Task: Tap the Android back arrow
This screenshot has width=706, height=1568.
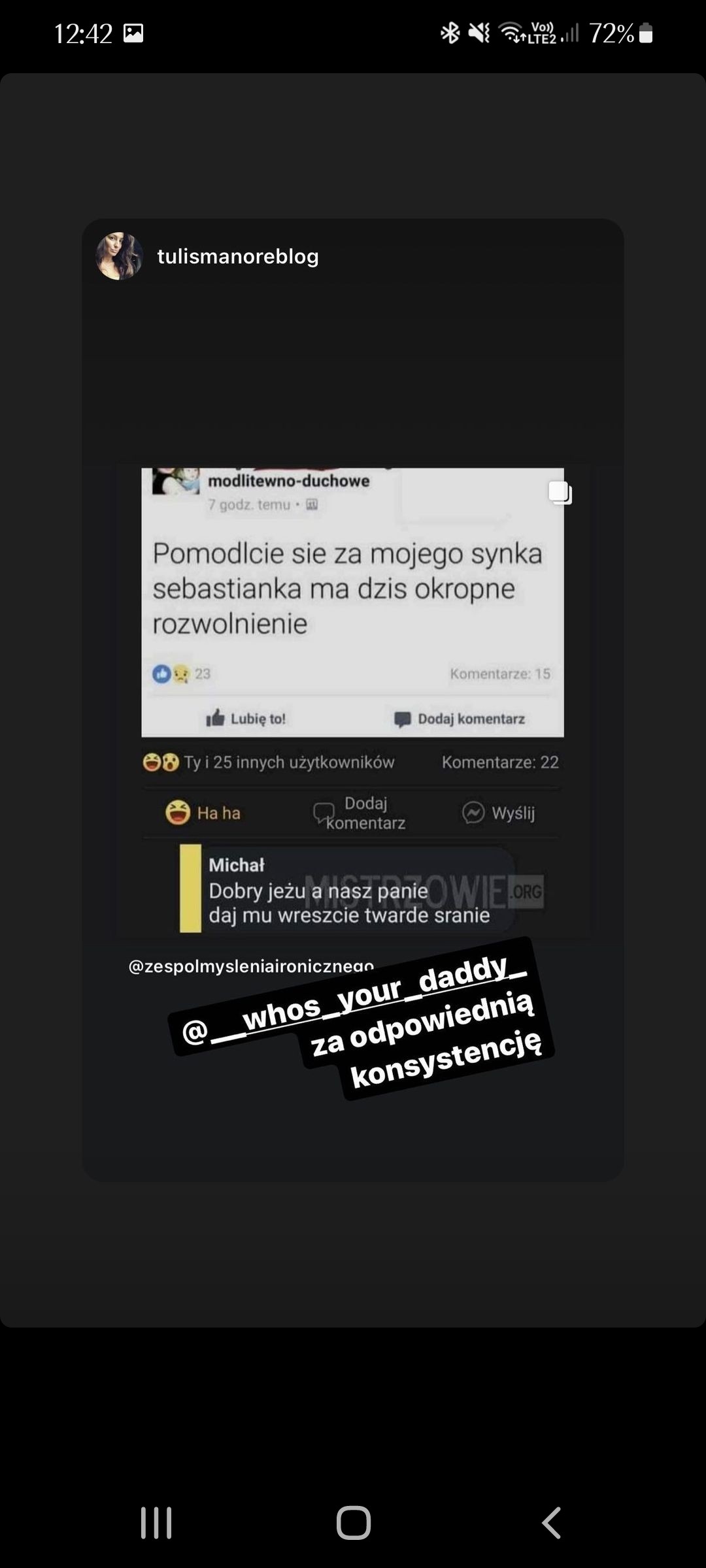Action: tap(551, 1523)
